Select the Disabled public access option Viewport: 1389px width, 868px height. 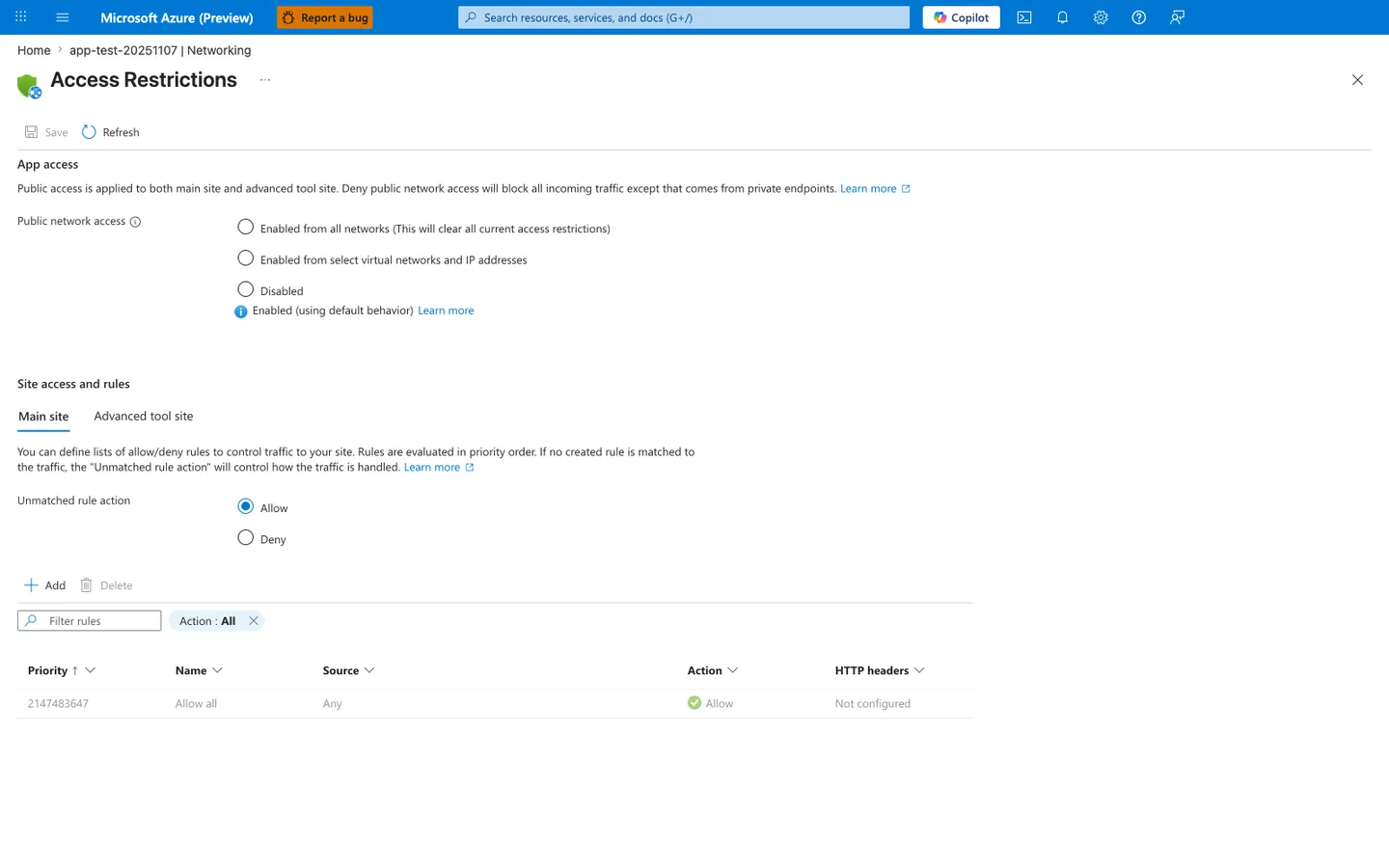[x=246, y=289]
